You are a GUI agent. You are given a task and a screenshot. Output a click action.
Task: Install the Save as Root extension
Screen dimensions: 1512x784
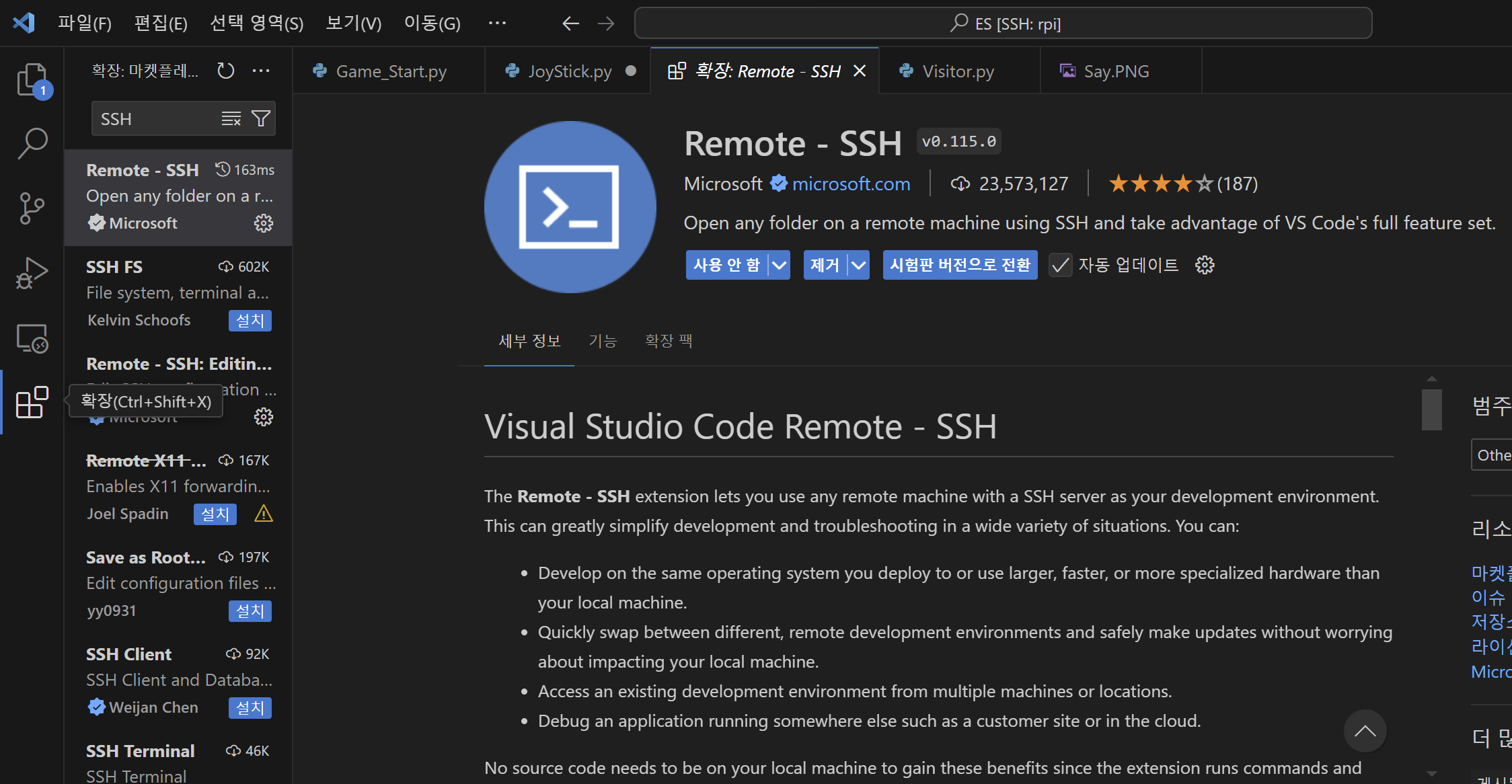(x=250, y=611)
